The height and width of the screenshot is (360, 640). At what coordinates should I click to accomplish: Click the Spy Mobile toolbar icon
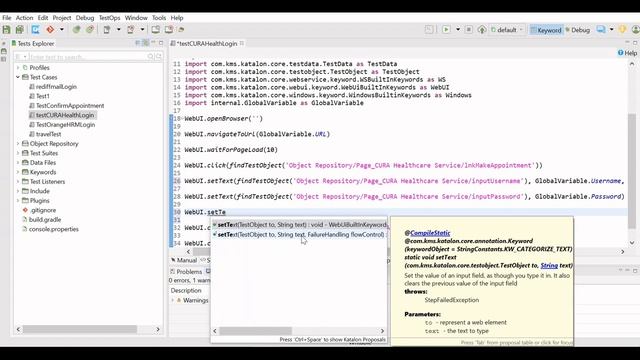[107, 29]
